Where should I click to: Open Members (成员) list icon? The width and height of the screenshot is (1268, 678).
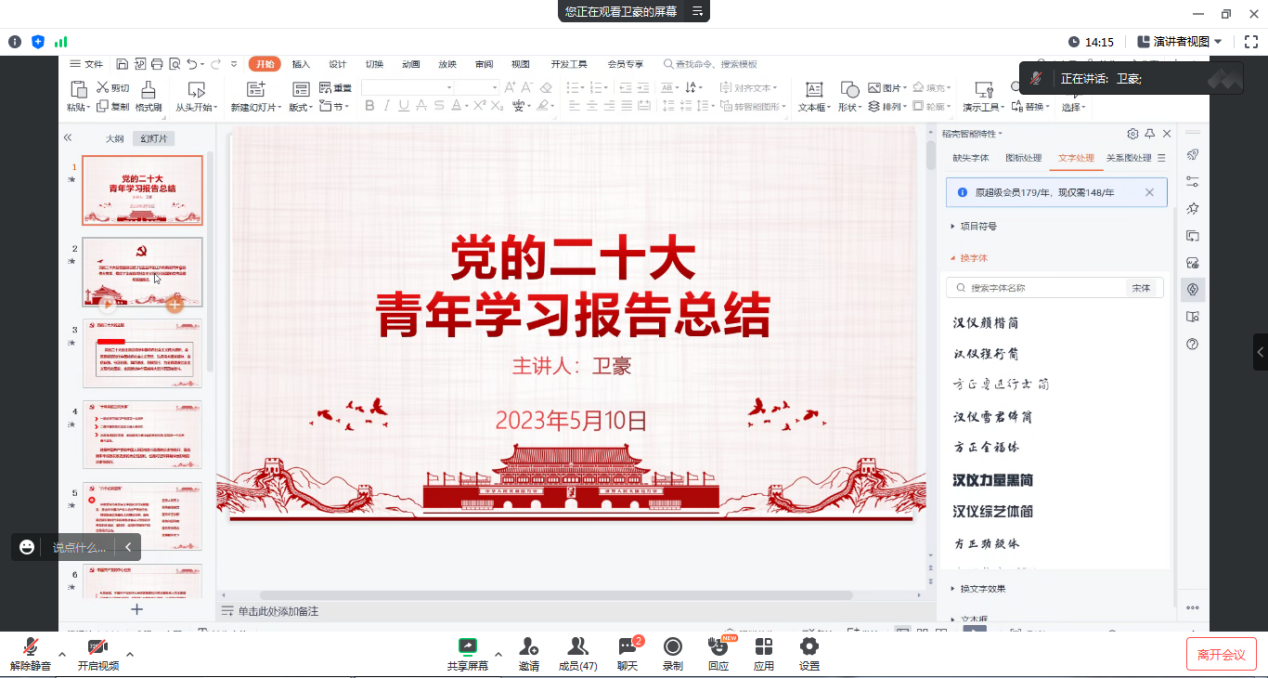click(x=577, y=647)
